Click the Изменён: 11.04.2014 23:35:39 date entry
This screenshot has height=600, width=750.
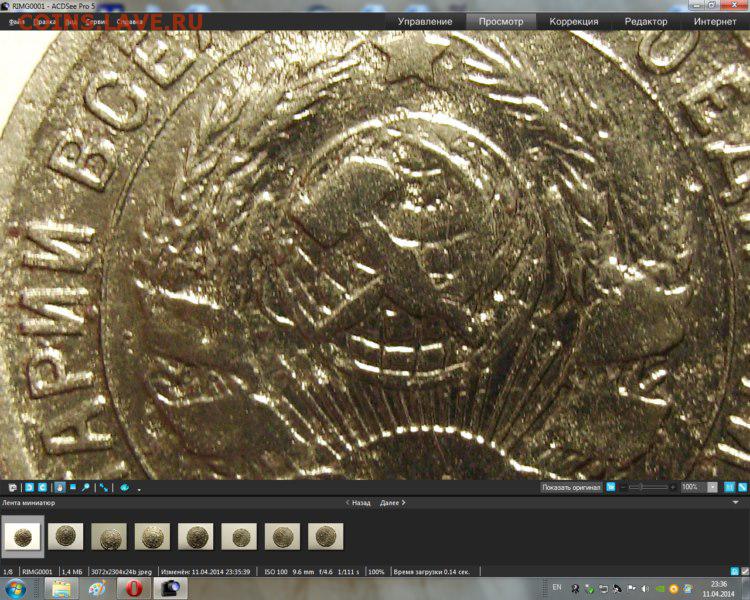pos(206,572)
